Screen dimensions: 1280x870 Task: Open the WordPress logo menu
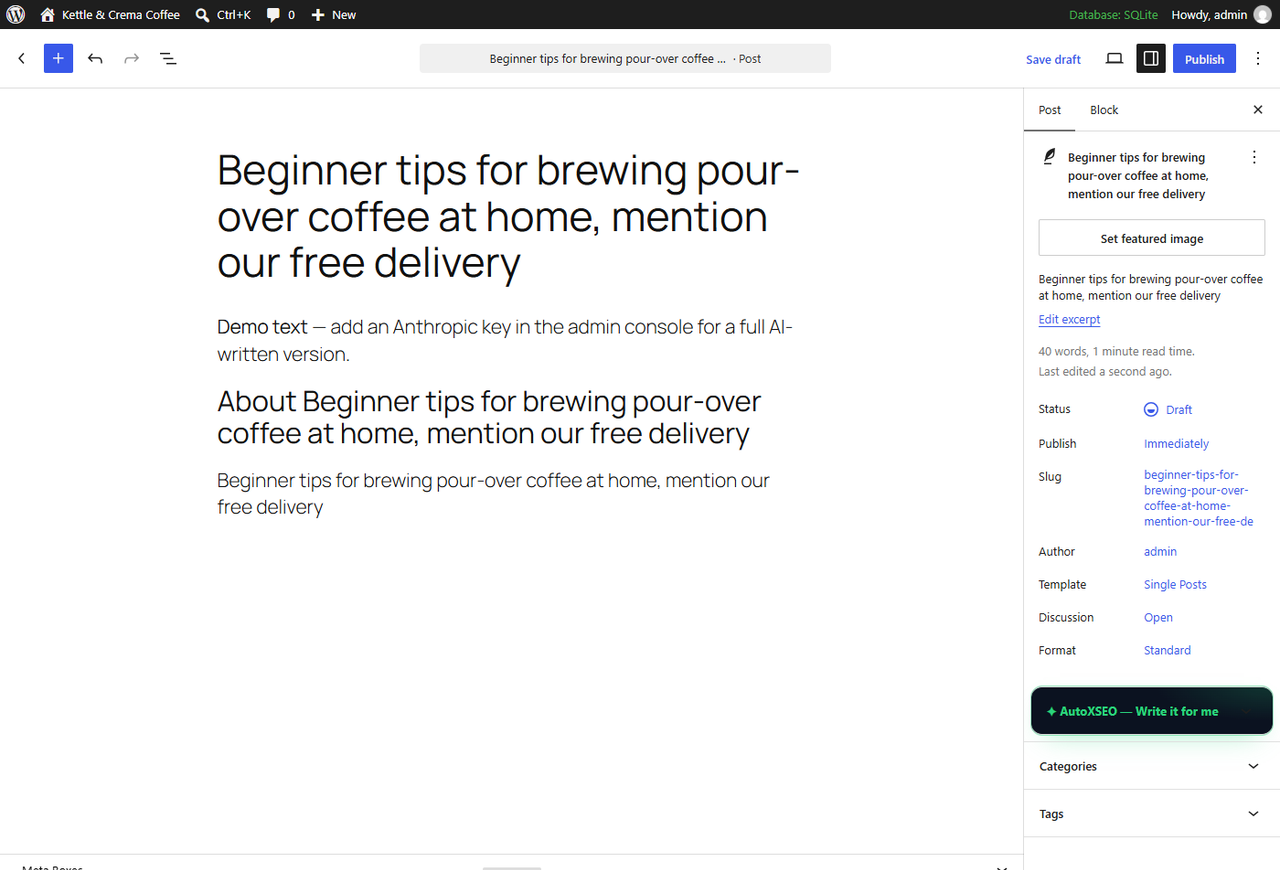click(16, 15)
